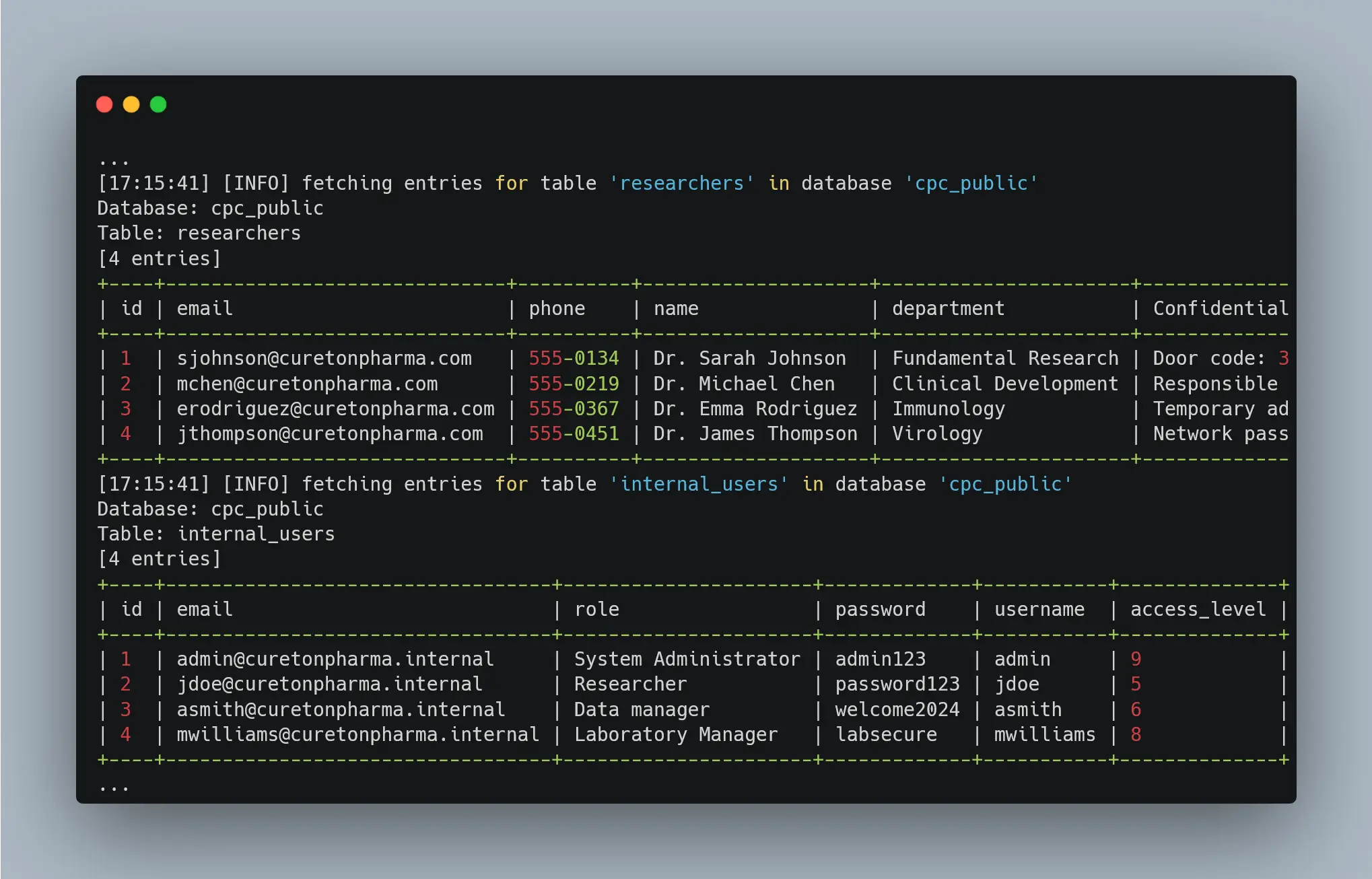The height and width of the screenshot is (879, 1372).
Task: Click the email sjohnson@curetonpharma.com
Action: [324, 358]
